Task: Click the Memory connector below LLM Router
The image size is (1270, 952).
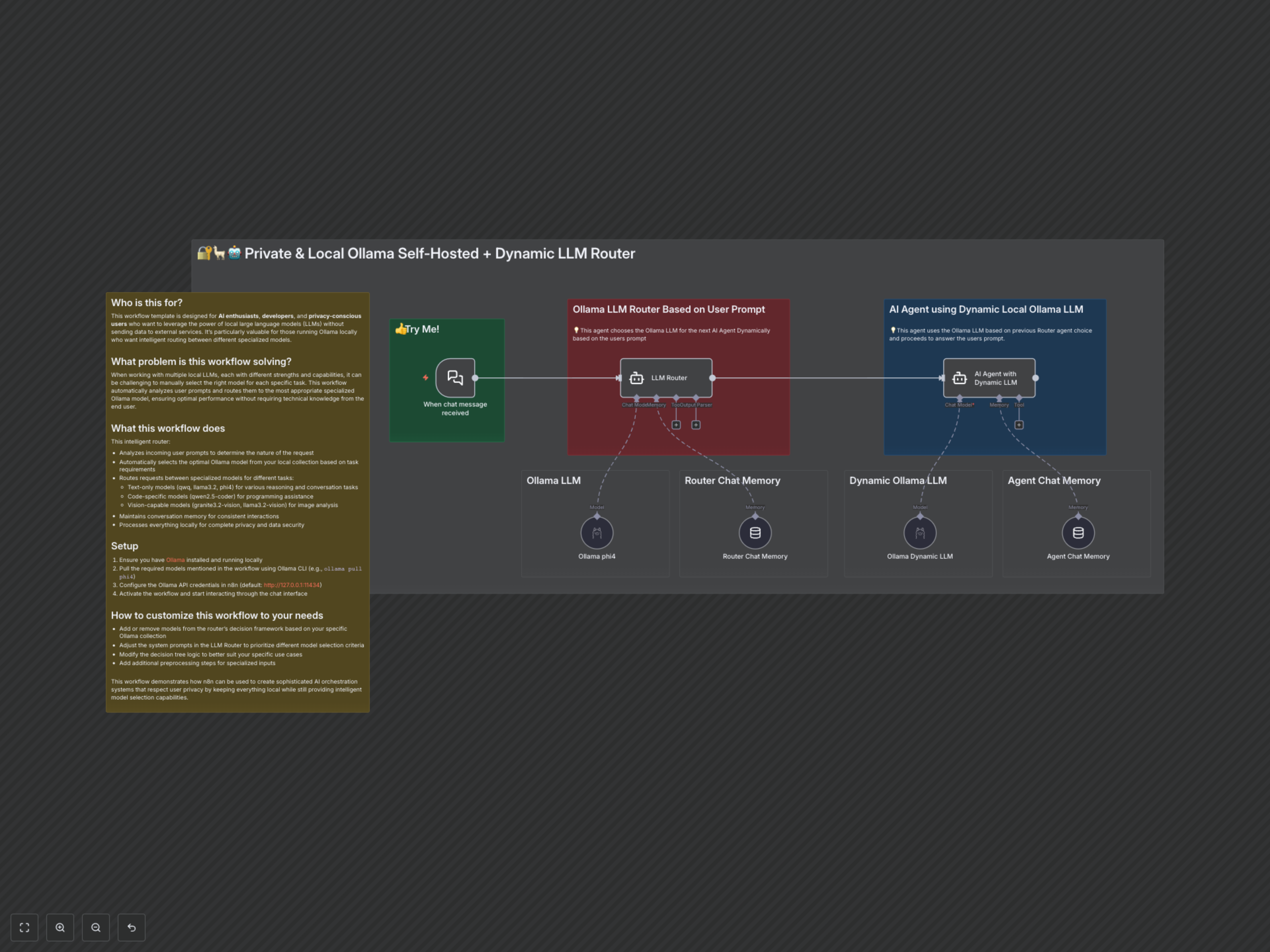Action: tap(656, 398)
